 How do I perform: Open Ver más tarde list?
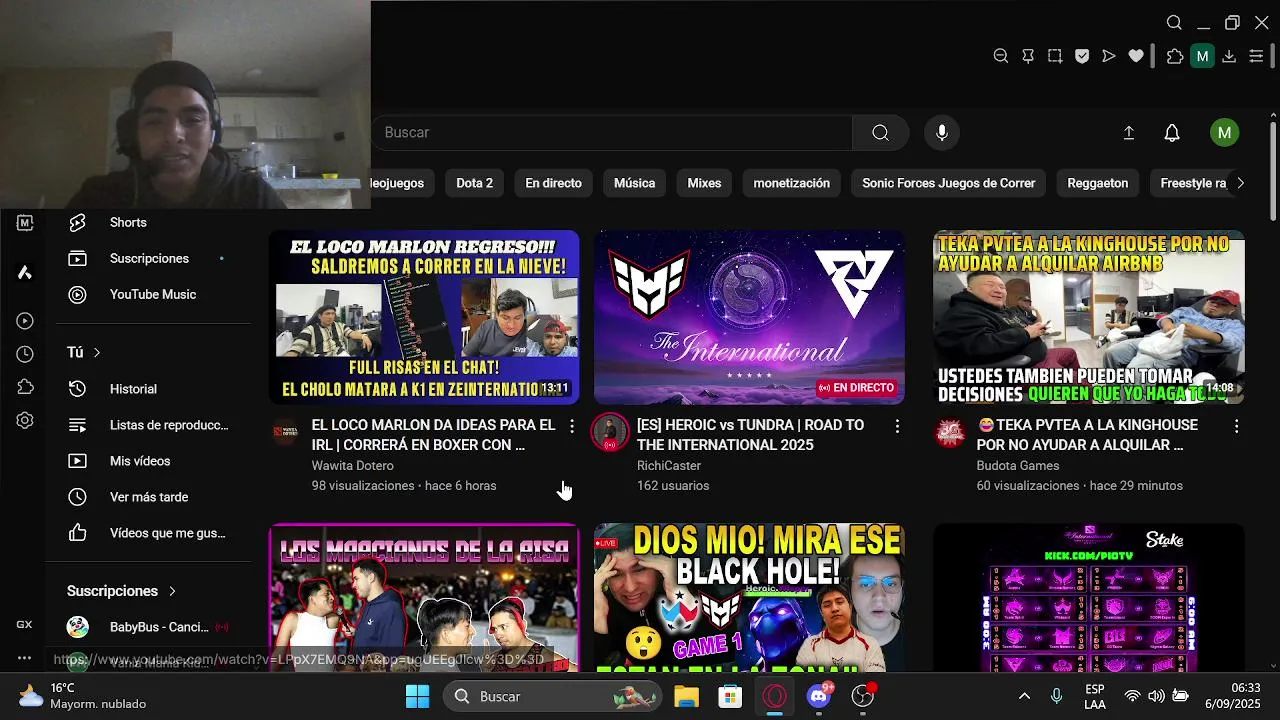pyautogui.click(x=152, y=497)
